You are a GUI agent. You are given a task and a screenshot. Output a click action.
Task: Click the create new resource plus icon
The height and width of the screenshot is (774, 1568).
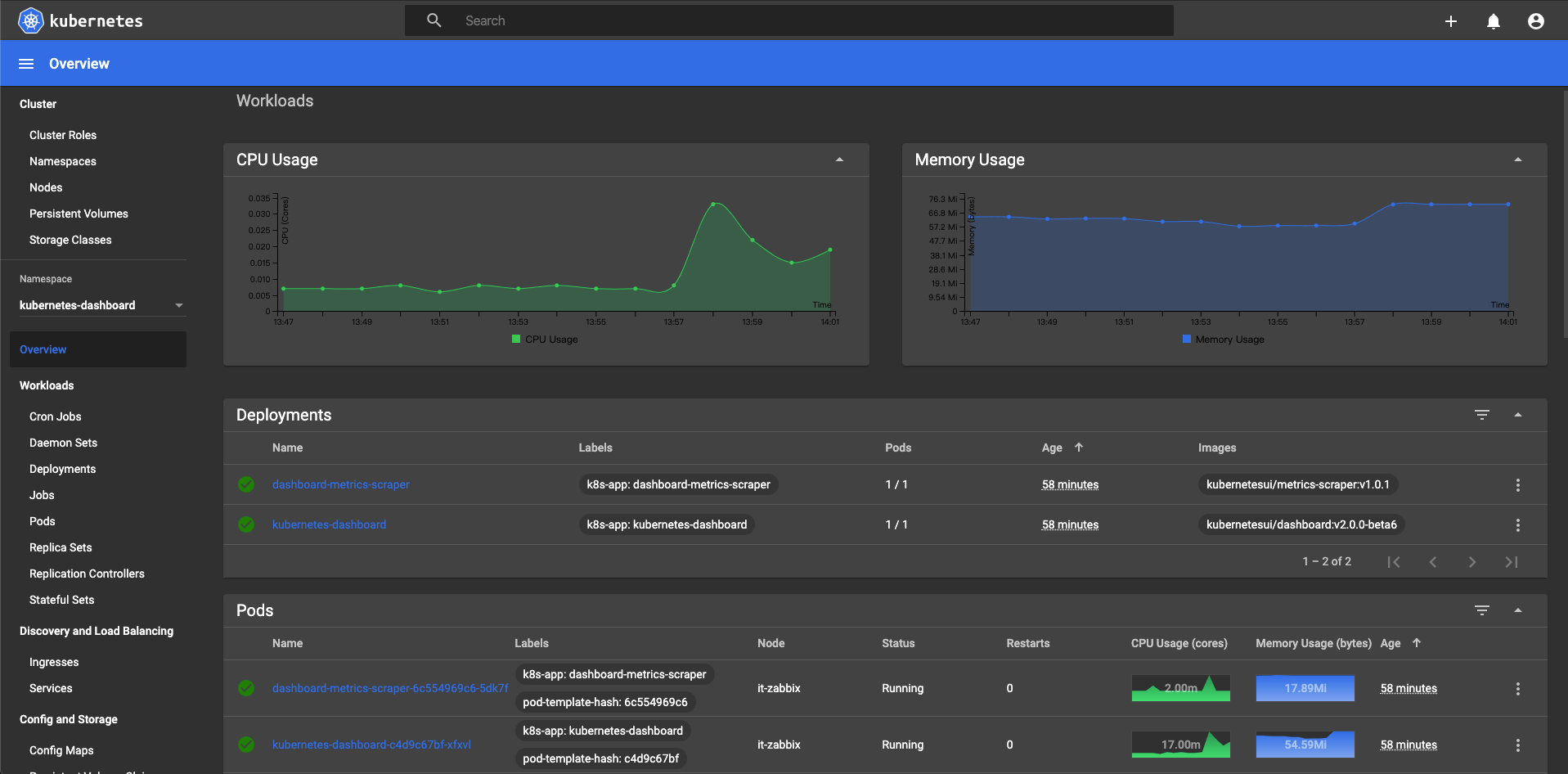click(1451, 20)
